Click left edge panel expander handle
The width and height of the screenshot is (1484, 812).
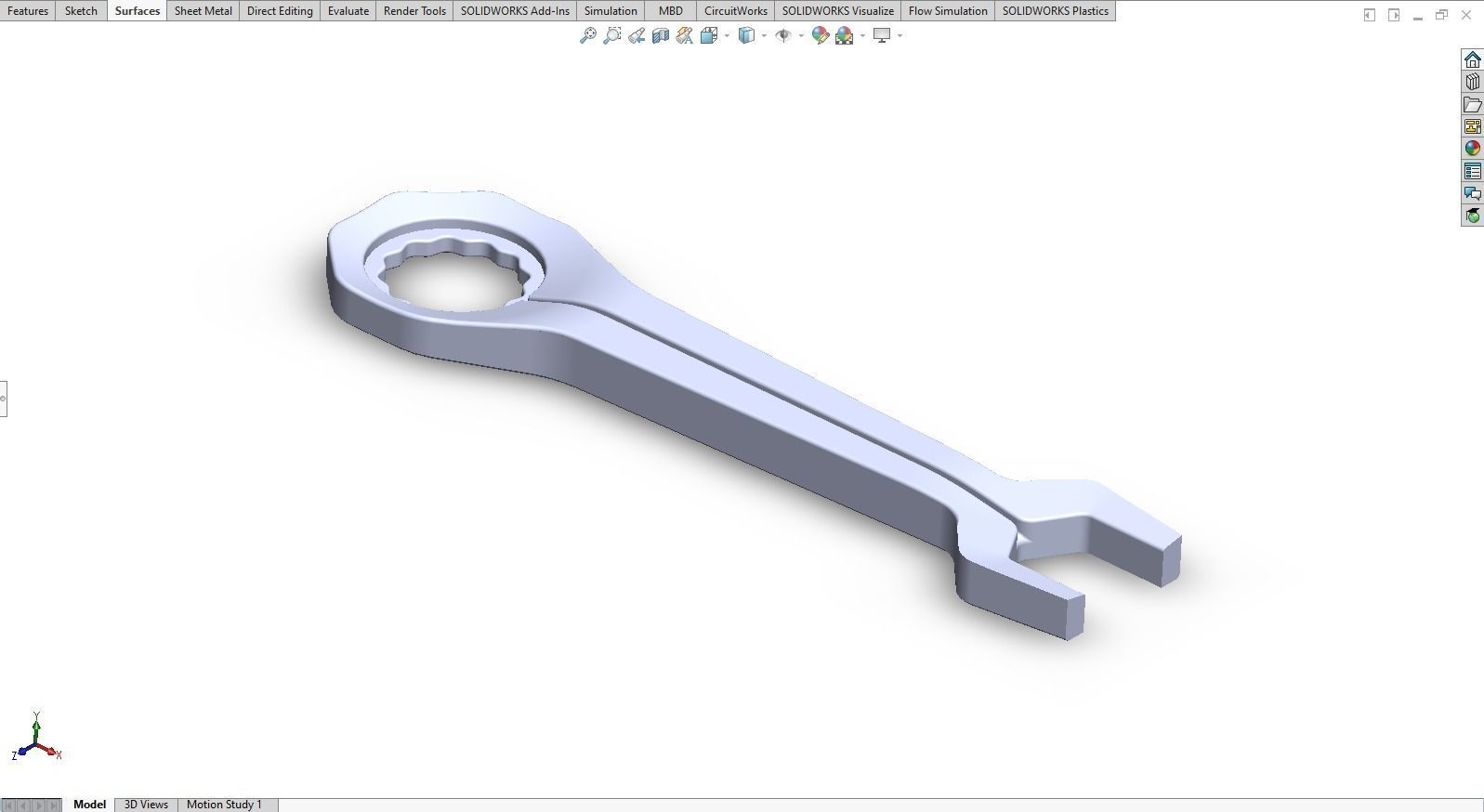(3, 399)
